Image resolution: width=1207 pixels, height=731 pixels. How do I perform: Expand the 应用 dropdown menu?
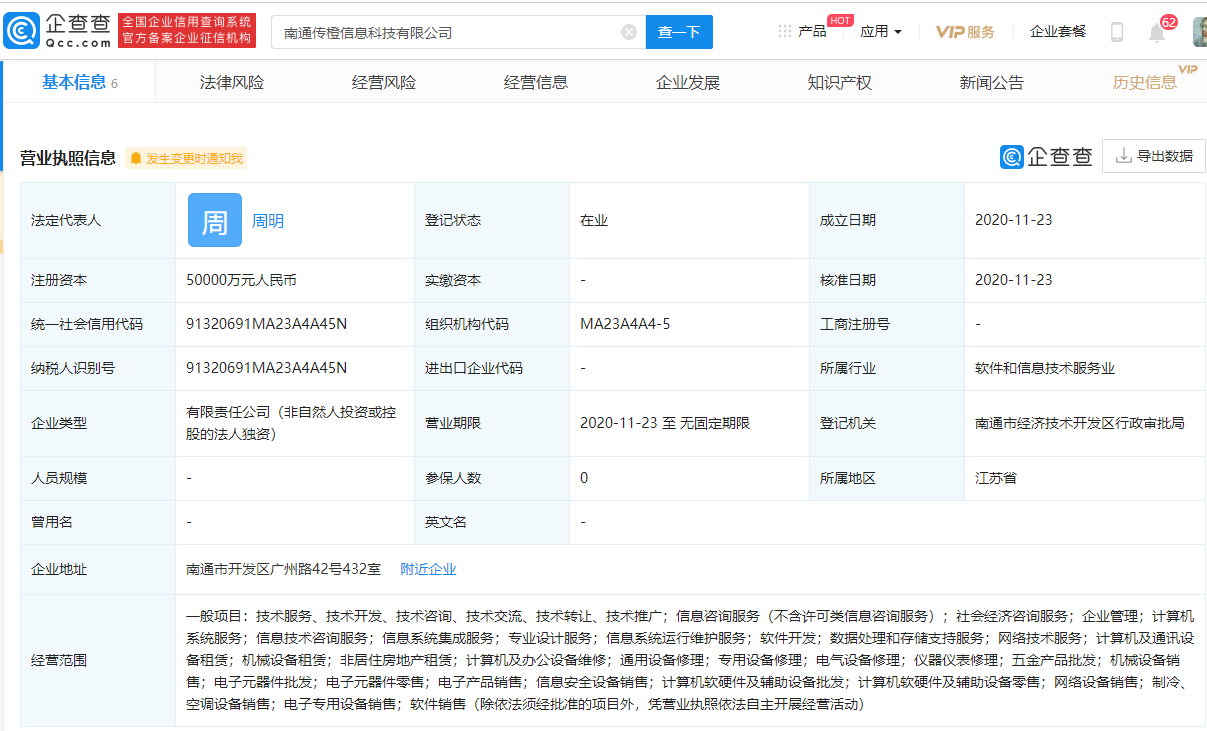point(880,32)
